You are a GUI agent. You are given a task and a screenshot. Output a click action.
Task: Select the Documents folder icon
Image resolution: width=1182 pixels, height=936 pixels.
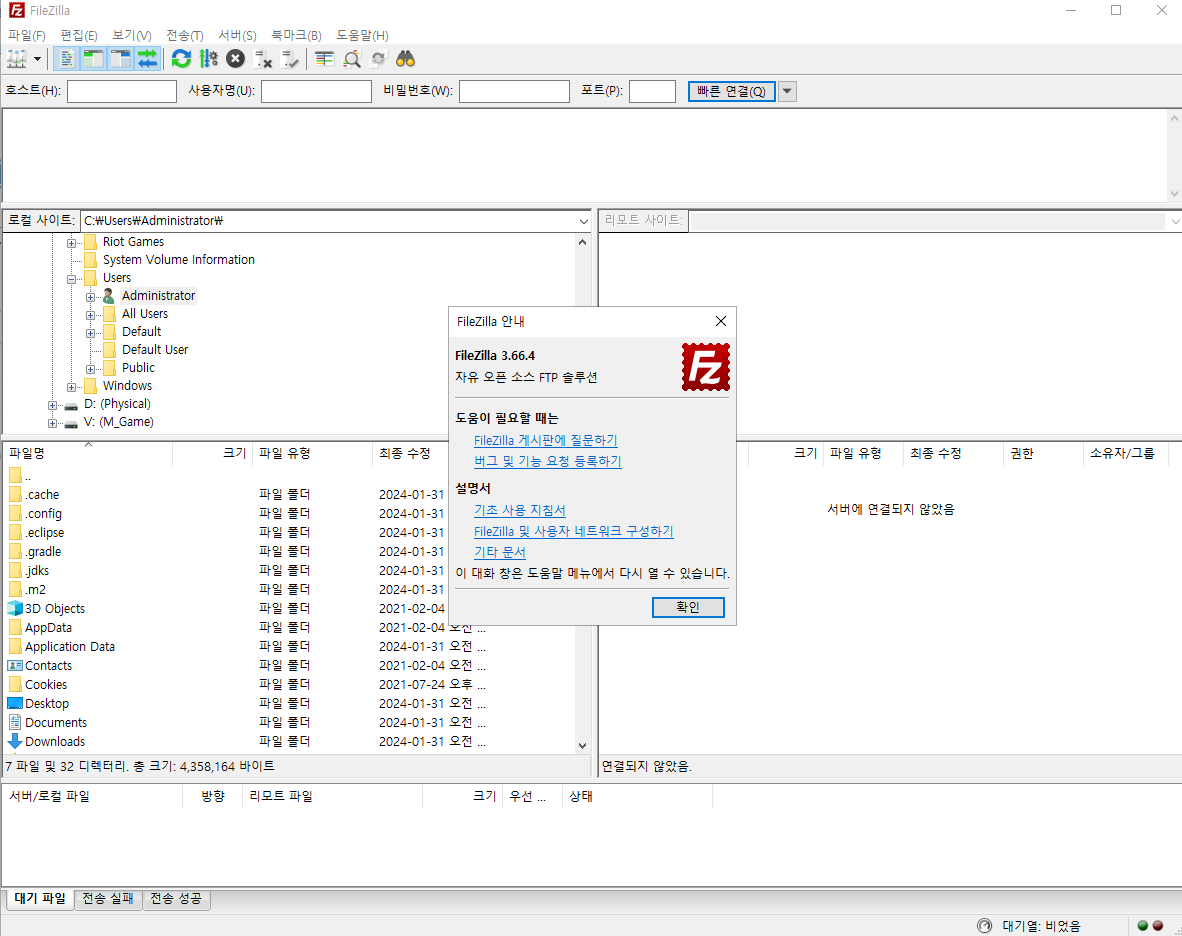coord(15,722)
